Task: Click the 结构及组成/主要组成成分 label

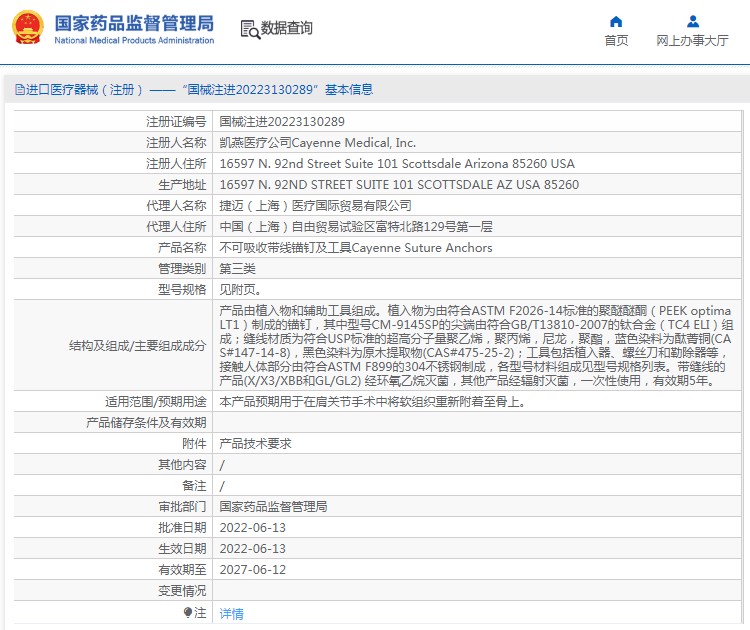Action: tap(137, 345)
